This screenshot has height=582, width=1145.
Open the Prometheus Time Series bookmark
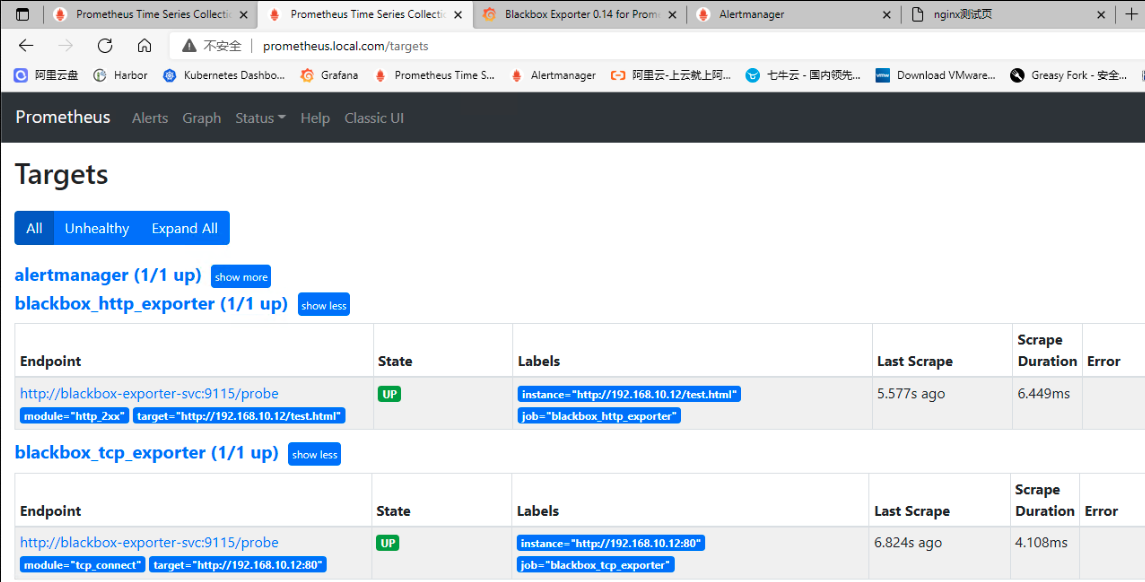click(x=434, y=75)
